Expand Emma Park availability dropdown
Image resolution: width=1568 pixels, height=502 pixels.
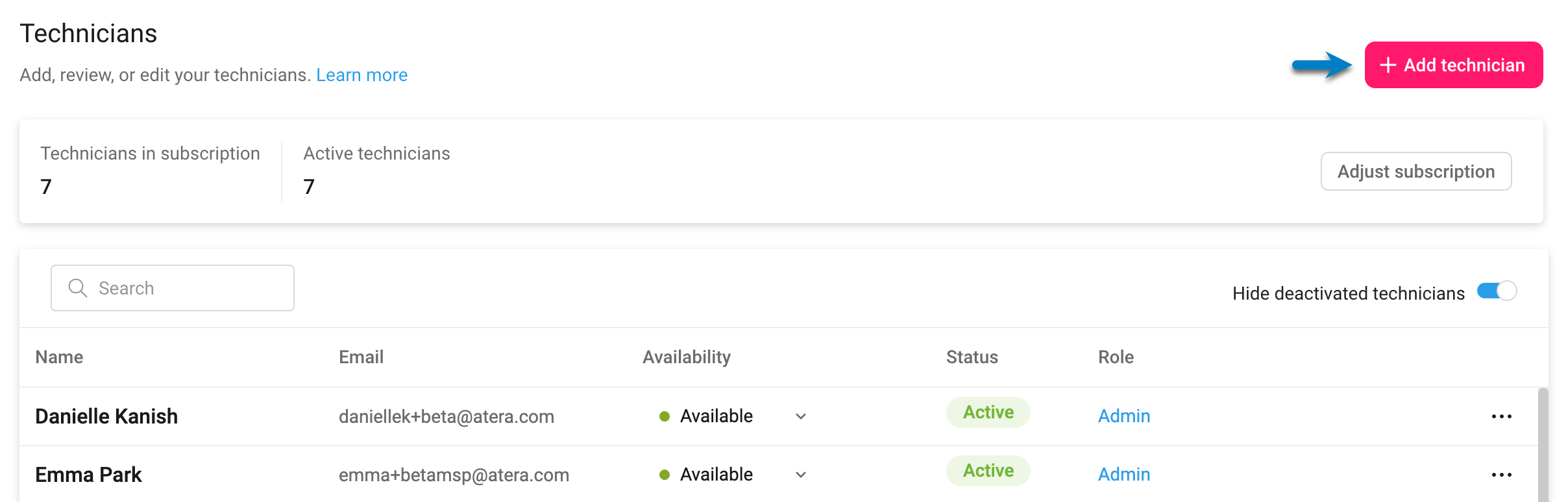coord(801,475)
